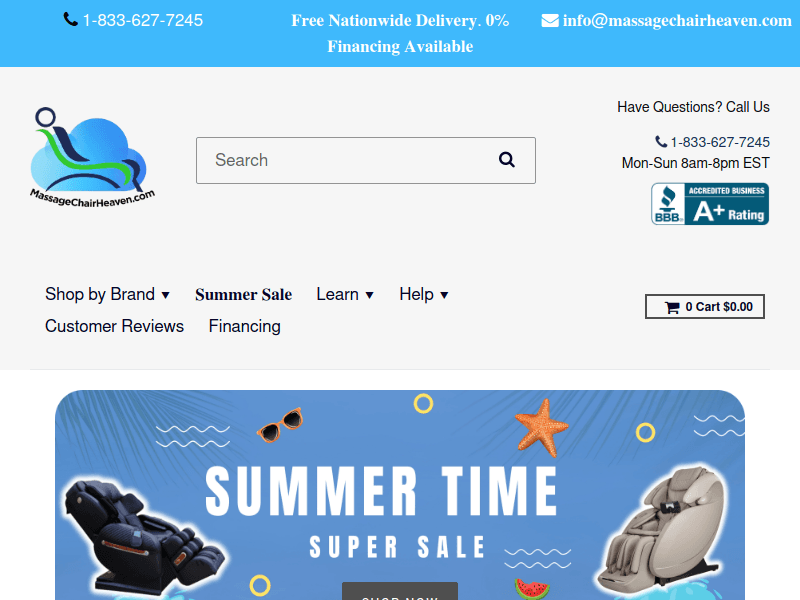Click the shopping cart icon
This screenshot has height=600, width=800.
point(672,307)
